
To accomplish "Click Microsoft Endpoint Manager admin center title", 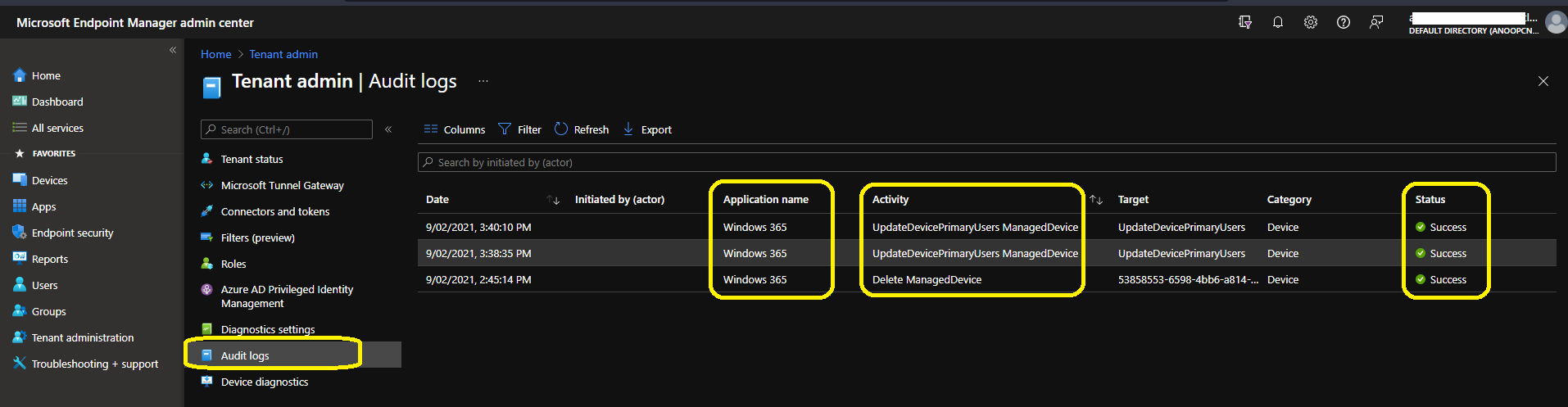I will [x=135, y=23].
